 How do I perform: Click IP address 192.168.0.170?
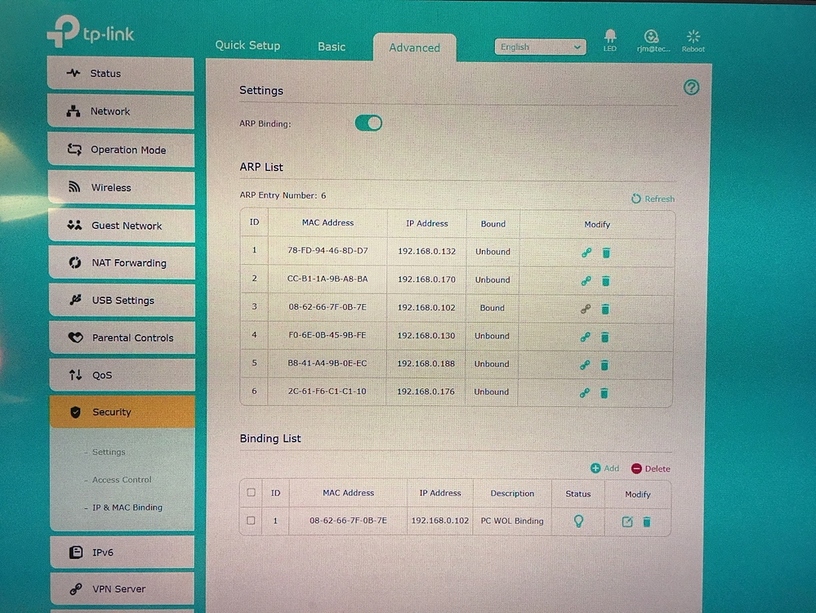(x=427, y=279)
